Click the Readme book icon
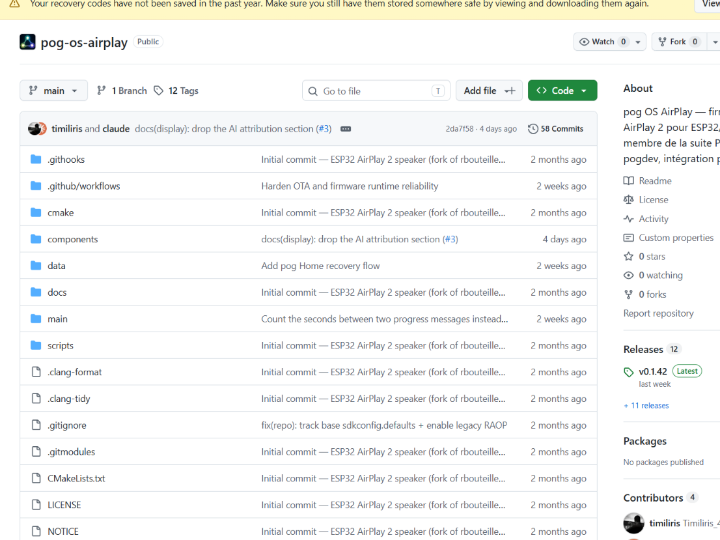This screenshot has height=540, width=720. coord(628,181)
